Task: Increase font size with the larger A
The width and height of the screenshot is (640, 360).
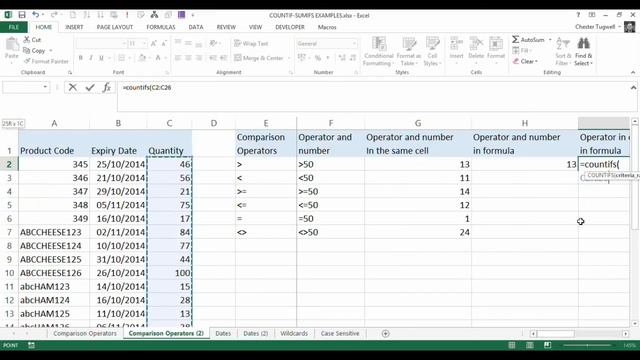Action: (x=153, y=43)
